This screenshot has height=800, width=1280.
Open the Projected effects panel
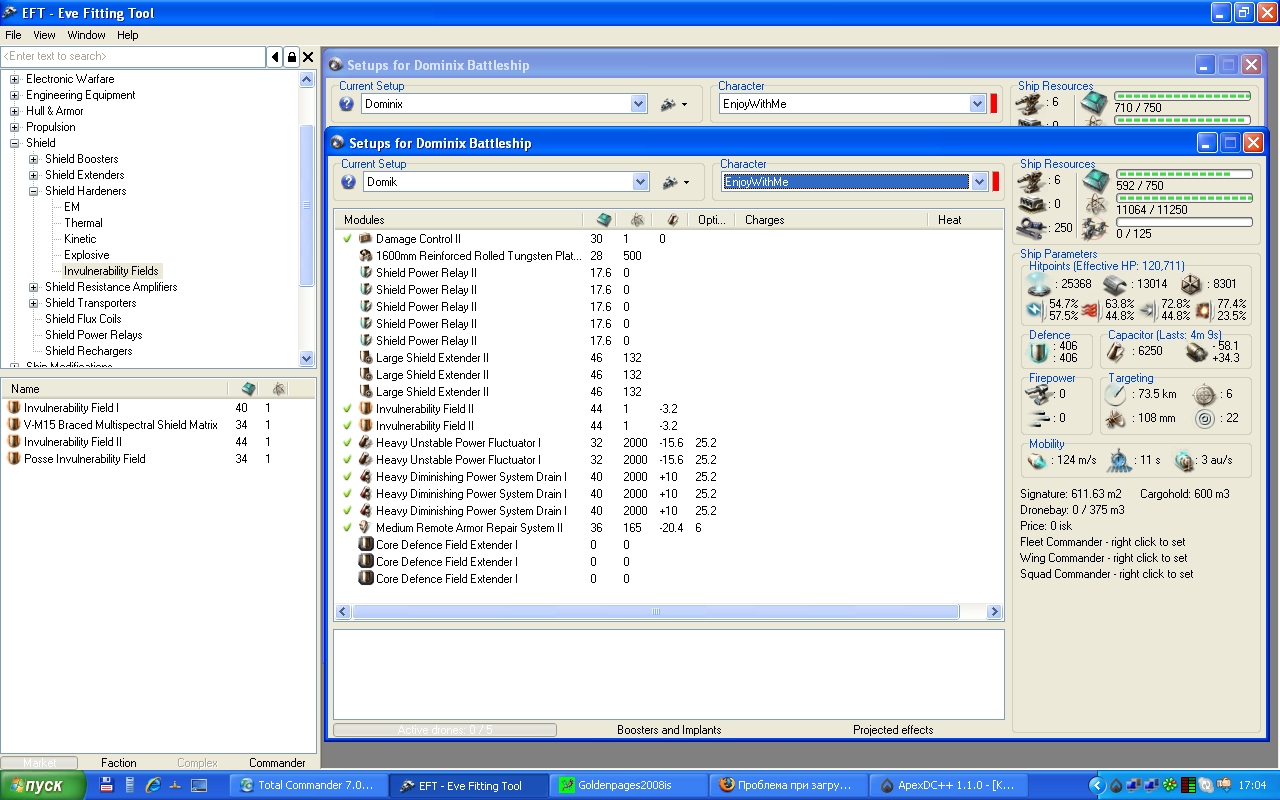tap(893, 730)
